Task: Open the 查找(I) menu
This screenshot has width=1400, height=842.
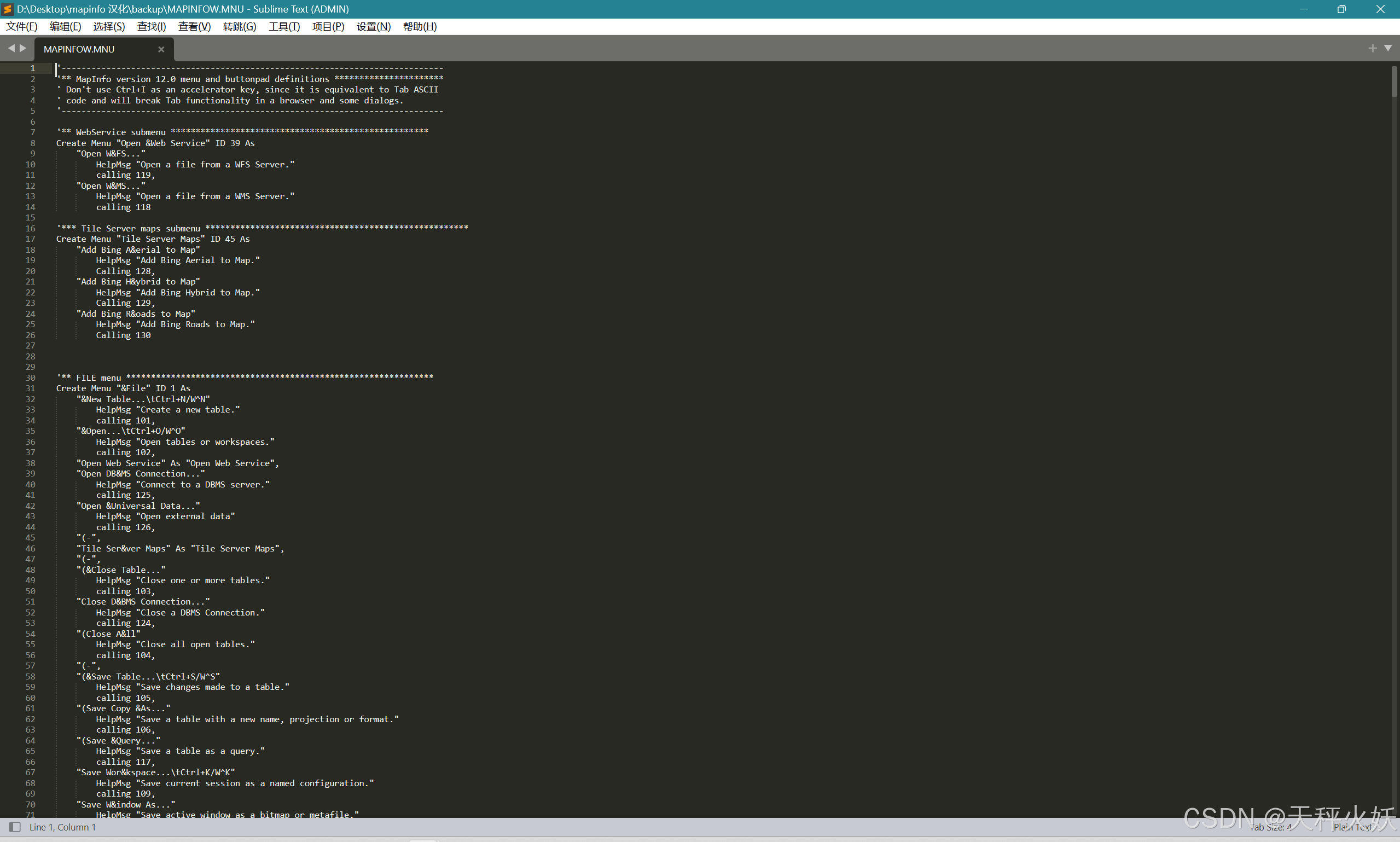Action: (x=152, y=27)
